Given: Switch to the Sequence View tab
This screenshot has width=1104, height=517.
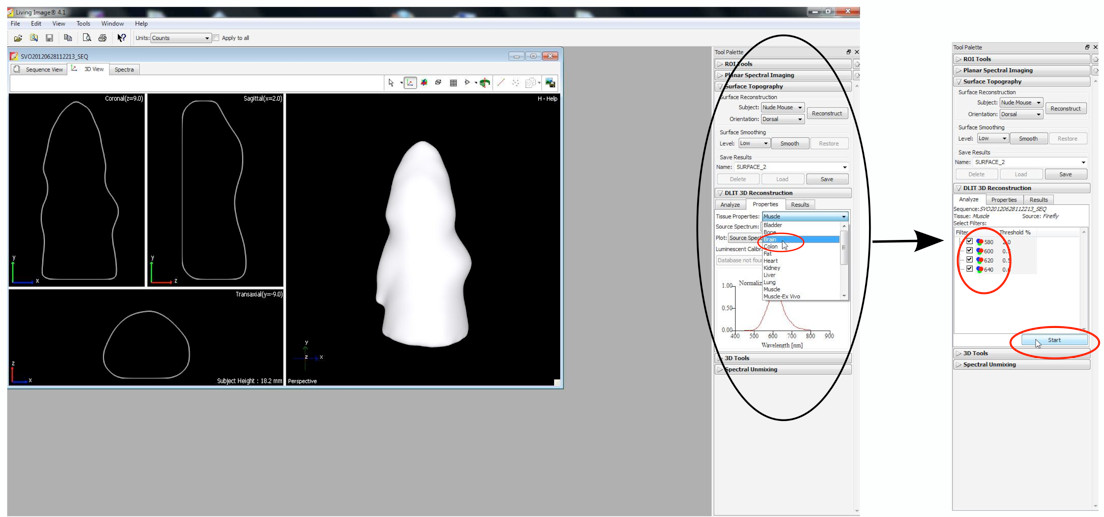Looking at the screenshot, I should 44,70.
